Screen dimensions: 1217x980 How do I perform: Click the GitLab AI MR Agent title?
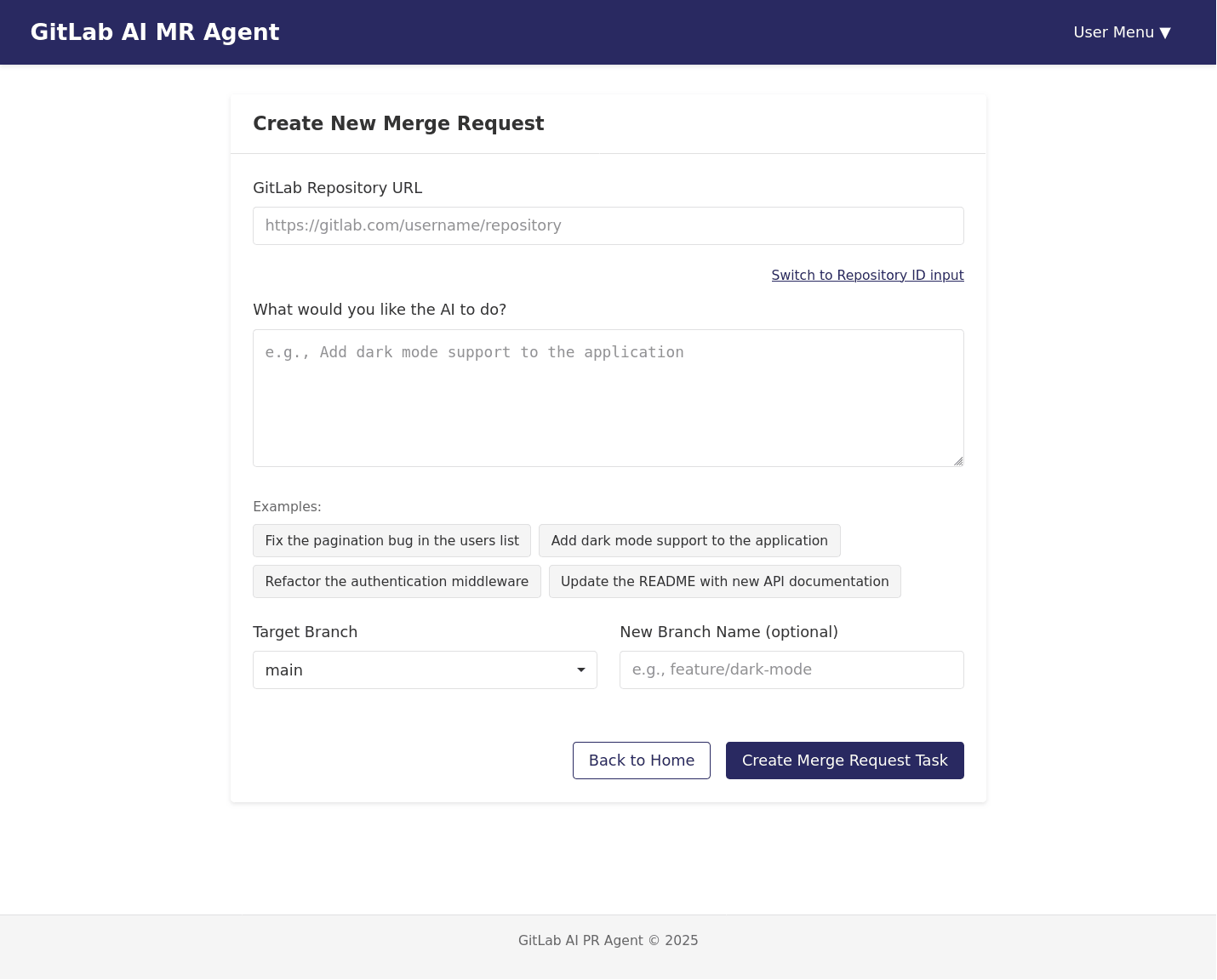coord(155,32)
